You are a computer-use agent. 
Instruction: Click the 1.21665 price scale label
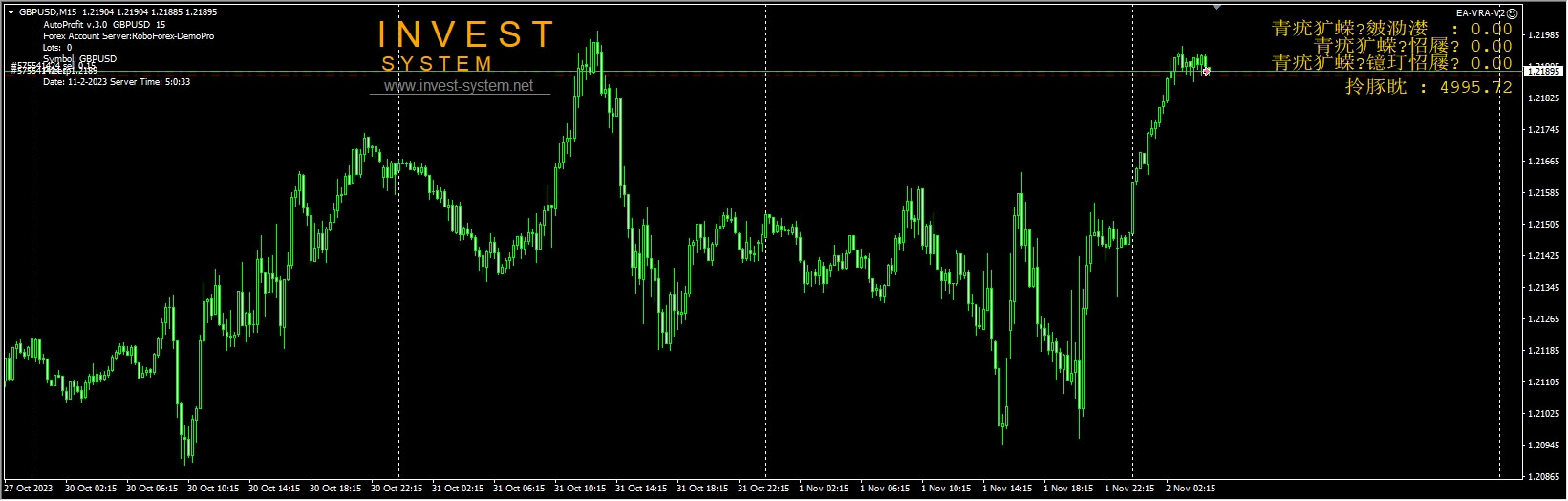pos(1544,162)
